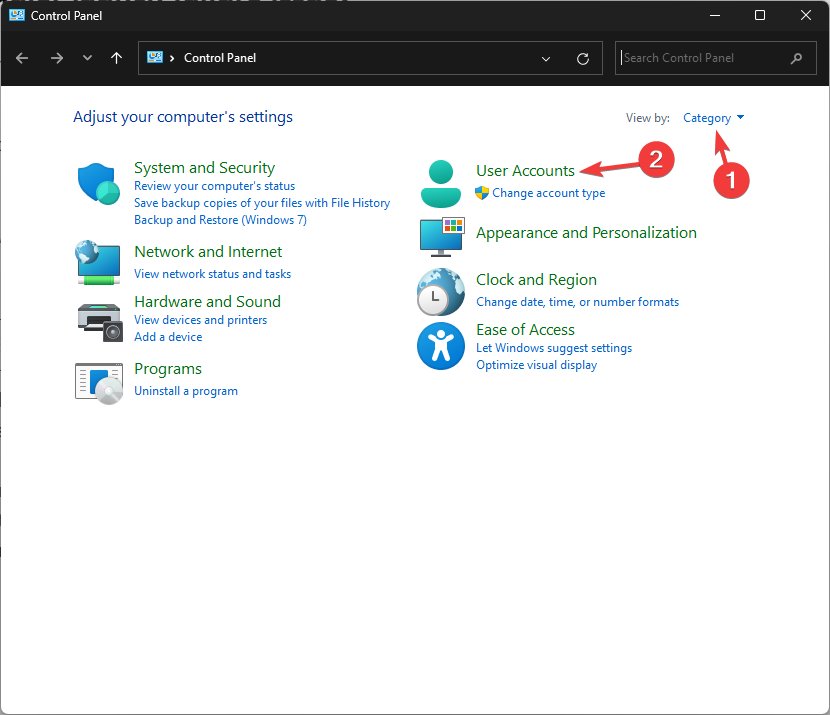Click the search magnifier icon
This screenshot has width=830, height=715.
click(x=796, y=58)
